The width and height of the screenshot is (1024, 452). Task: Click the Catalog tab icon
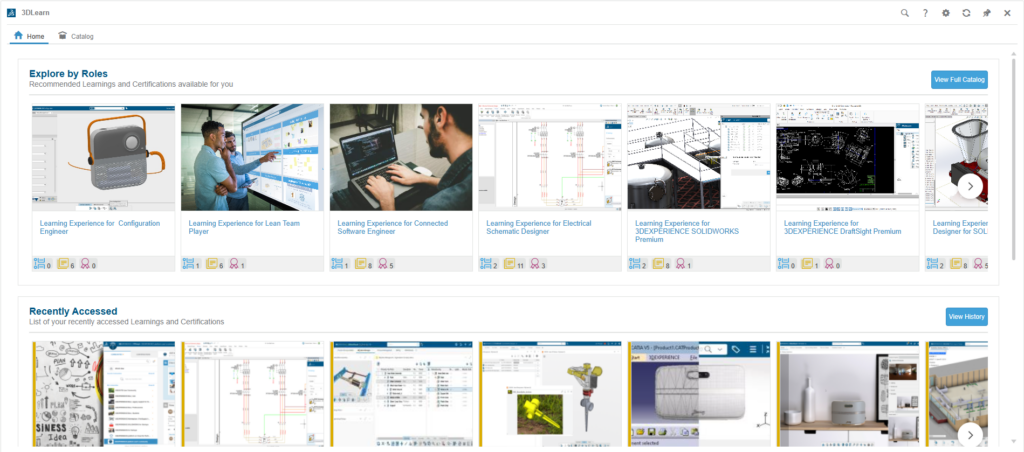coord(63,35)
